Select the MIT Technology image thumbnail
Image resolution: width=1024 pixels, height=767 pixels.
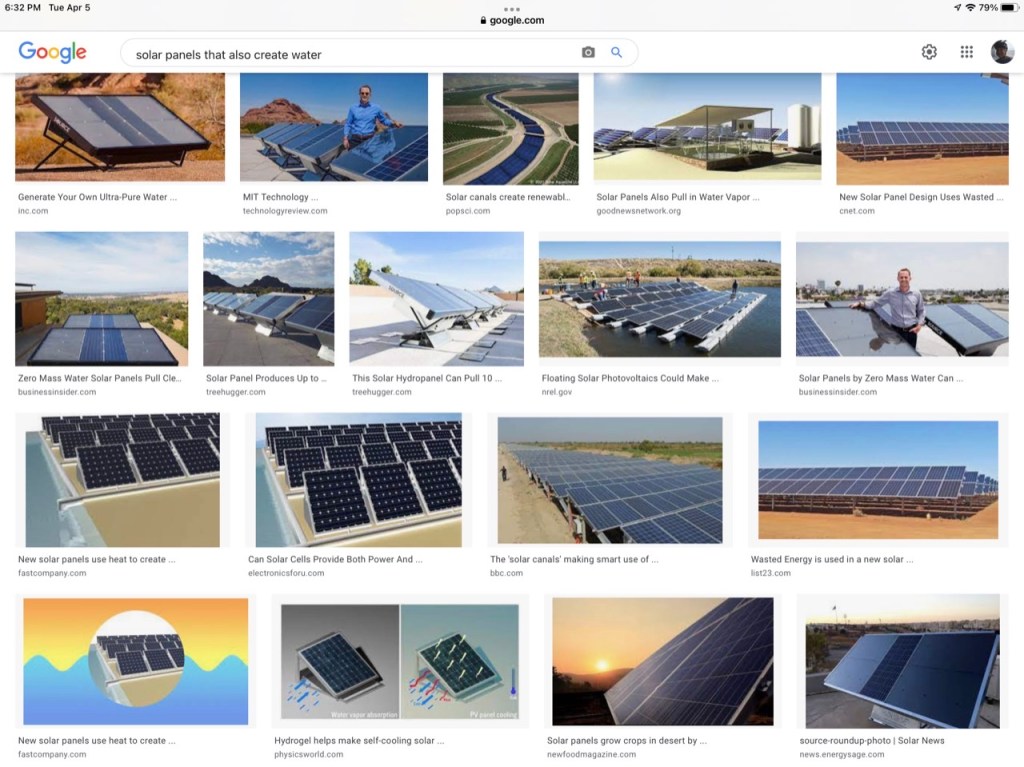pos(334,127)
